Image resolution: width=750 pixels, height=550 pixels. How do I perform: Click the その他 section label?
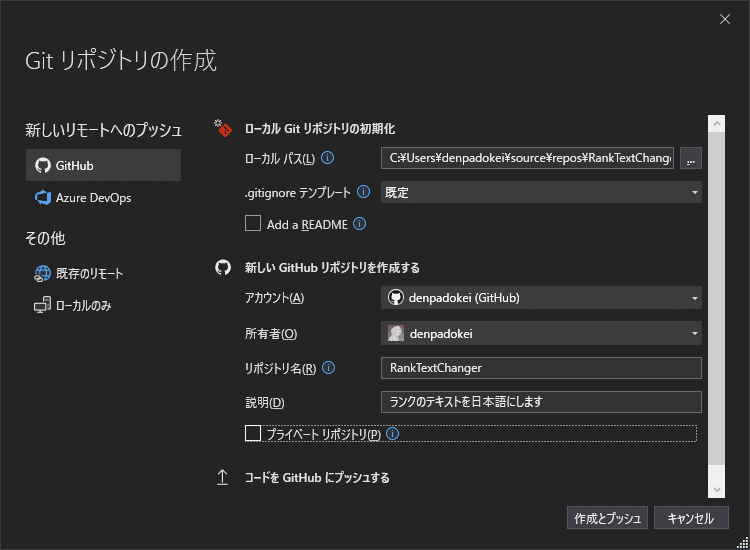click(45, 238)
